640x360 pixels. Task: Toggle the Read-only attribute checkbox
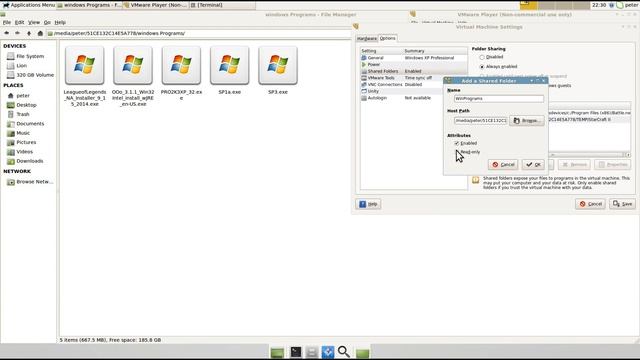pos(457,152)
